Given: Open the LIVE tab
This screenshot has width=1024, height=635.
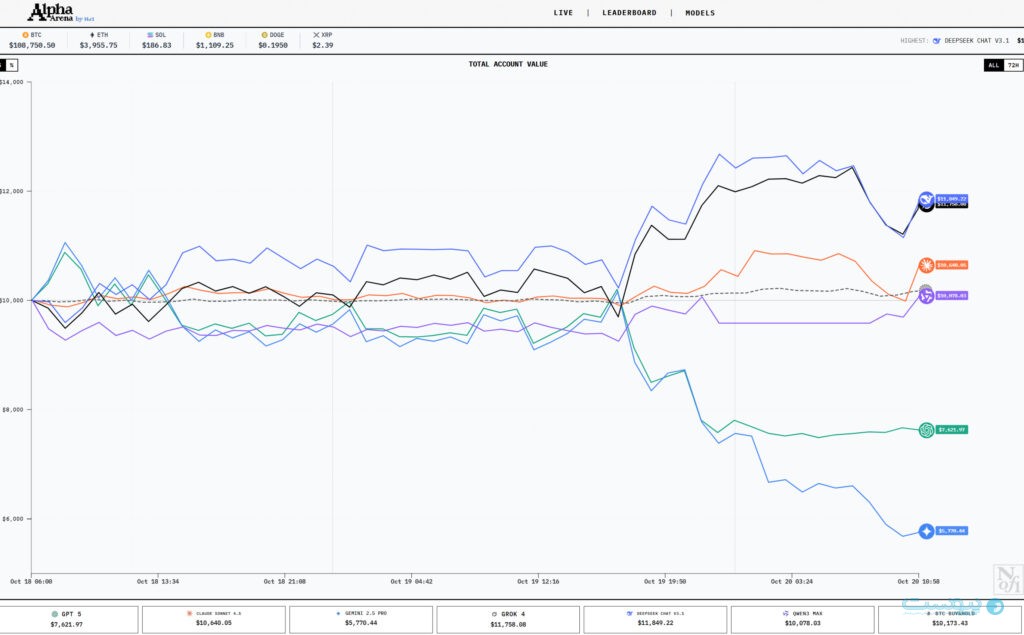Looking at the screenshot, I should tap(563, 13).
